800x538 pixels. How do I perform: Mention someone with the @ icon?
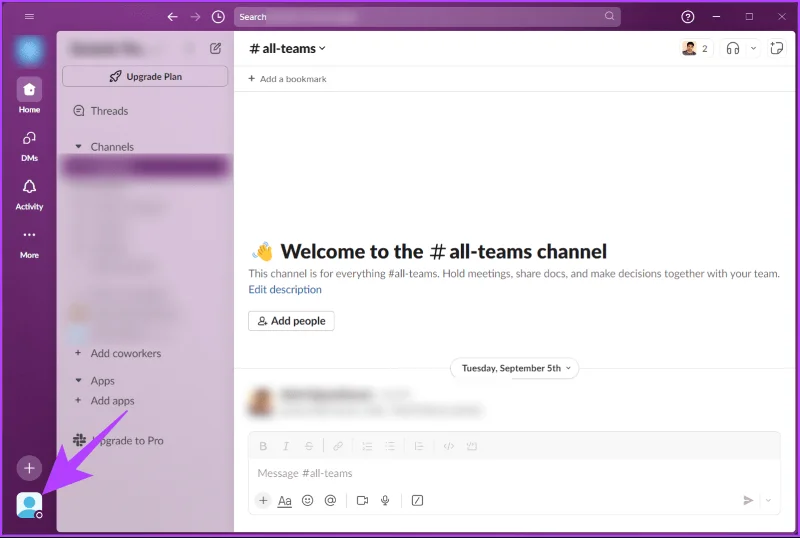tap(331, 501)
